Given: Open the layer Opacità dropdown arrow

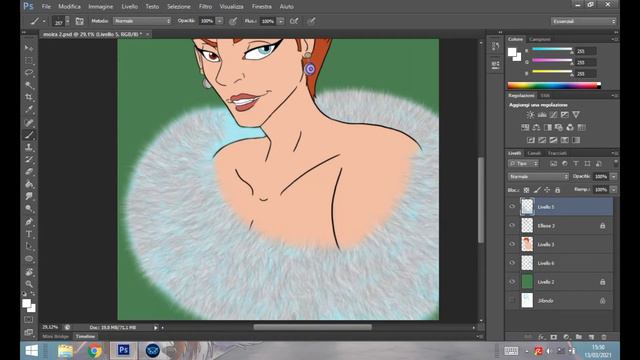Looking at the screenshot, I should click(613, 177).
